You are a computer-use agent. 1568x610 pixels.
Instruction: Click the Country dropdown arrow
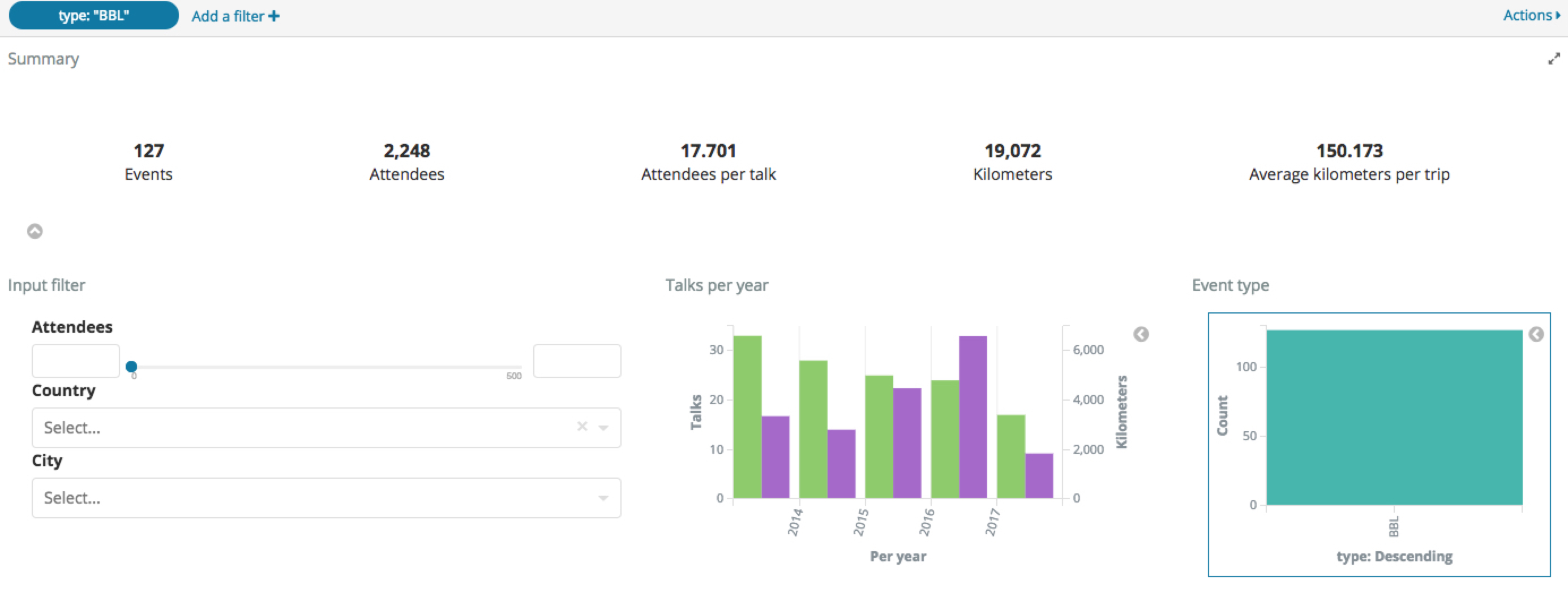tap(603, 428)
